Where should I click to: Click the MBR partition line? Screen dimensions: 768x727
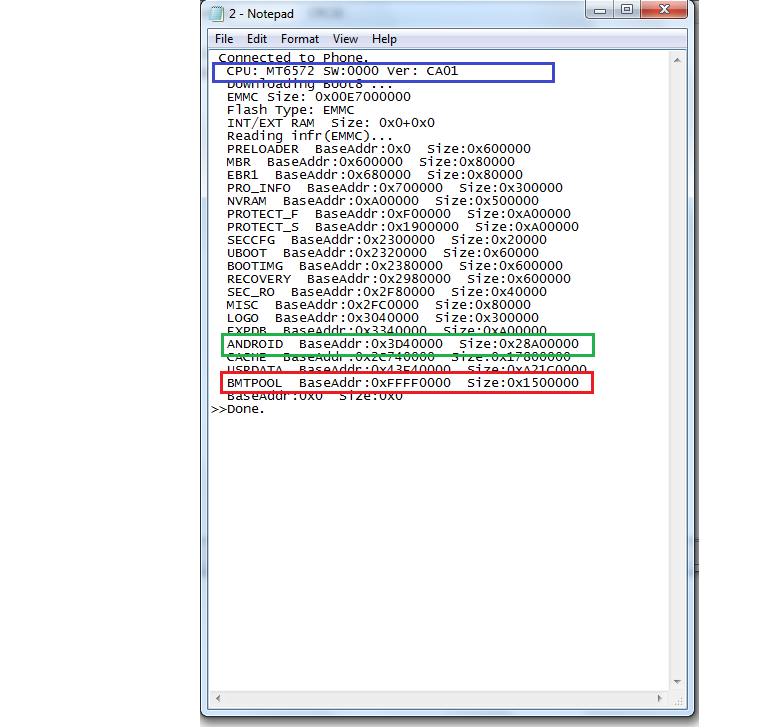pyautogui.click(x=371, y=162)
